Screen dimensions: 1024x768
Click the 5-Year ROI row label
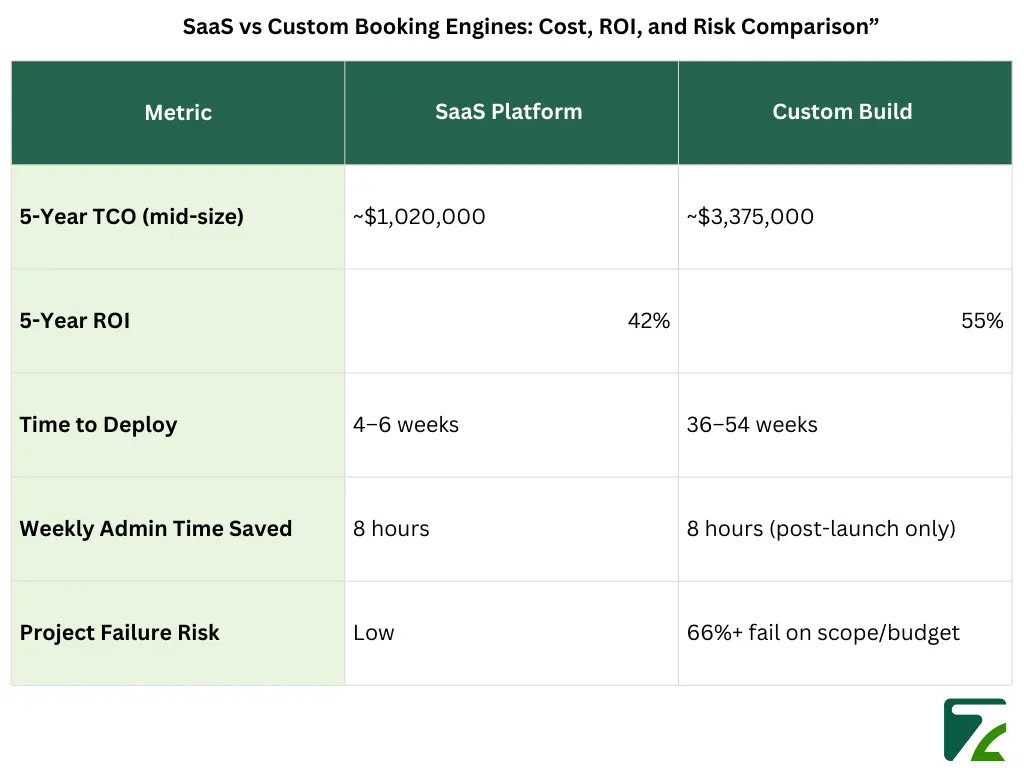[x=75, y=321]
